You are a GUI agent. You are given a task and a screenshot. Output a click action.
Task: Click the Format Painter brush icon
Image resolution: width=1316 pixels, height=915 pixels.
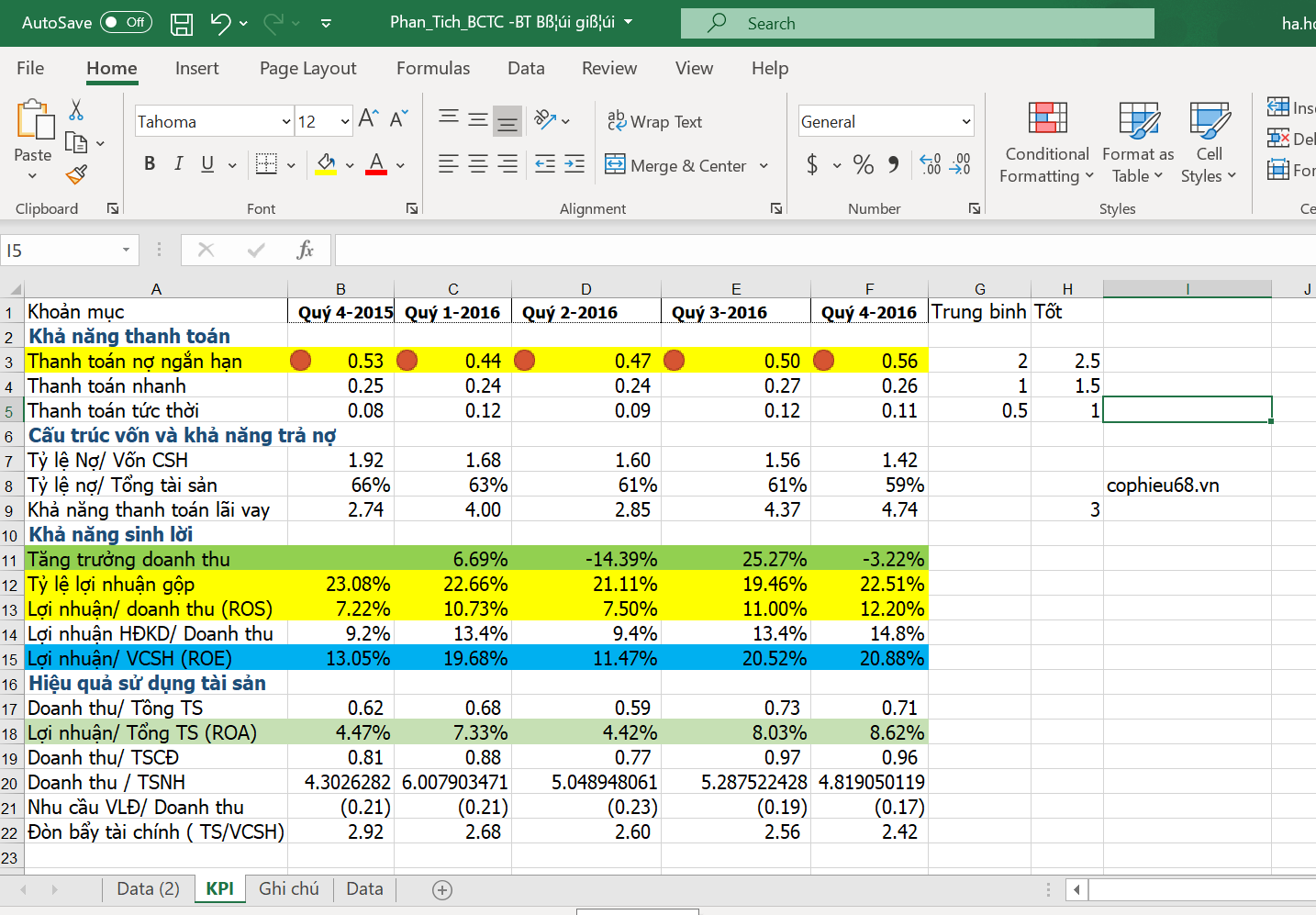click(x=77, y=174)
